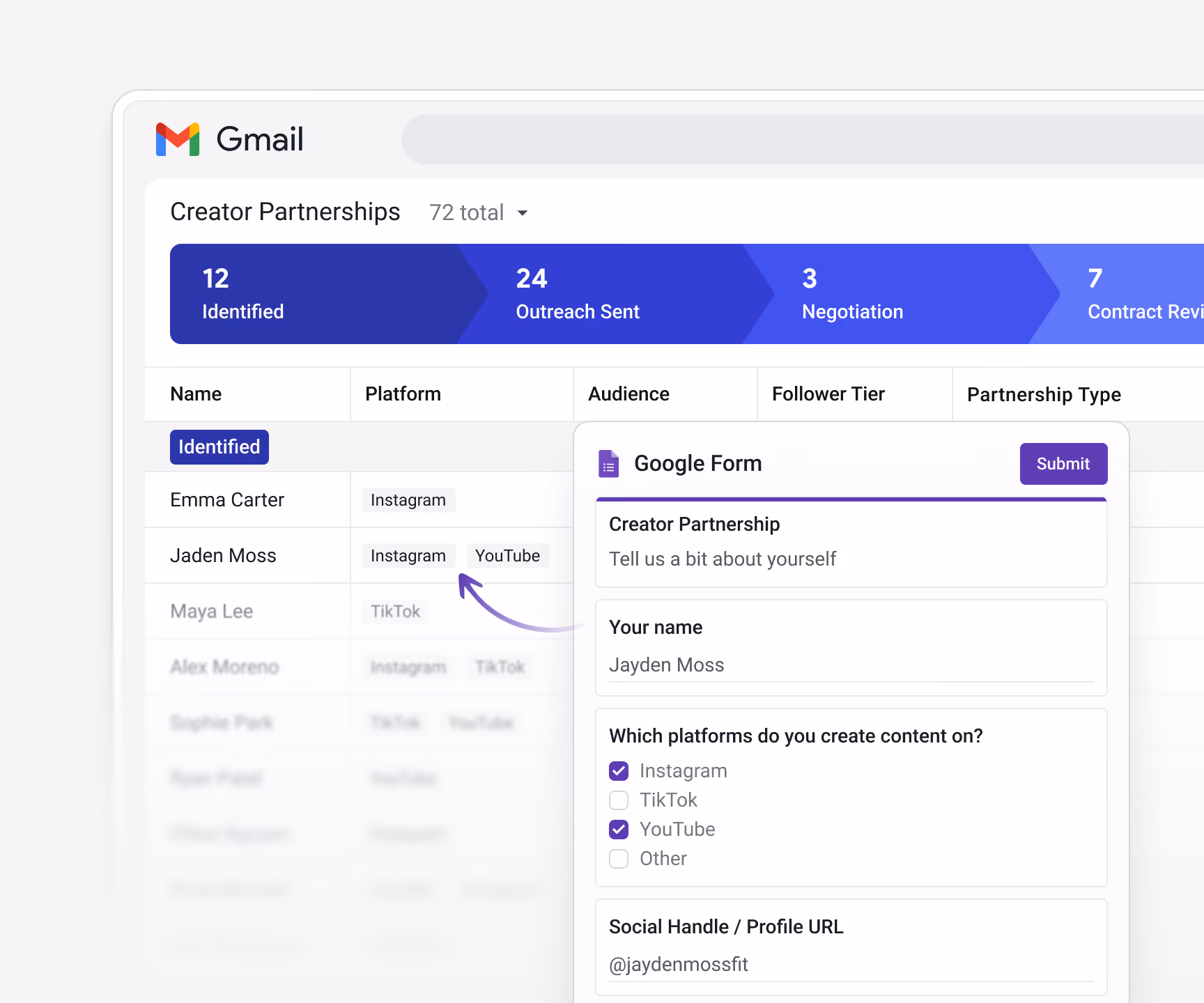The image size is (1204, 1003).
Task: Click Jaden Moss's YouTube platform tag
Action: 507,556
